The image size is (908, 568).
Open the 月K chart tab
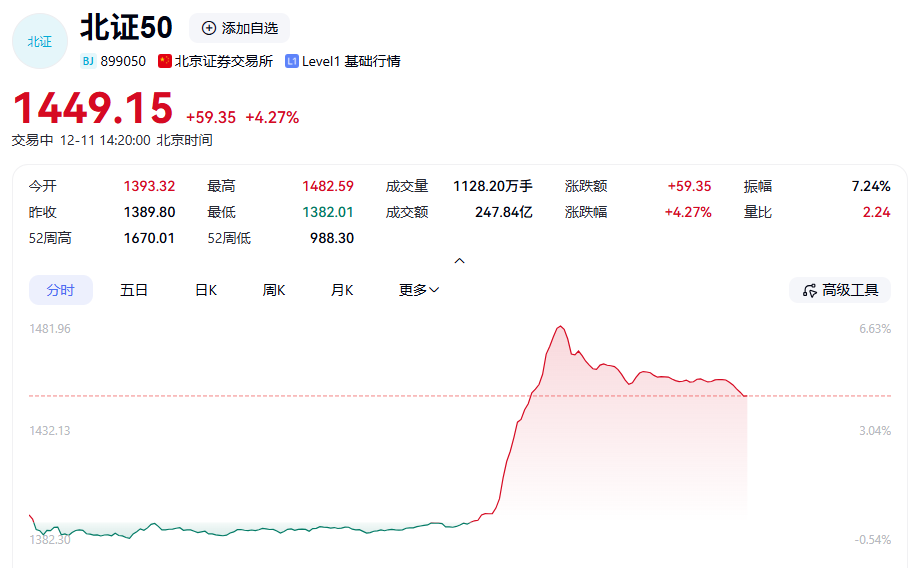click(x=342, y=290)
